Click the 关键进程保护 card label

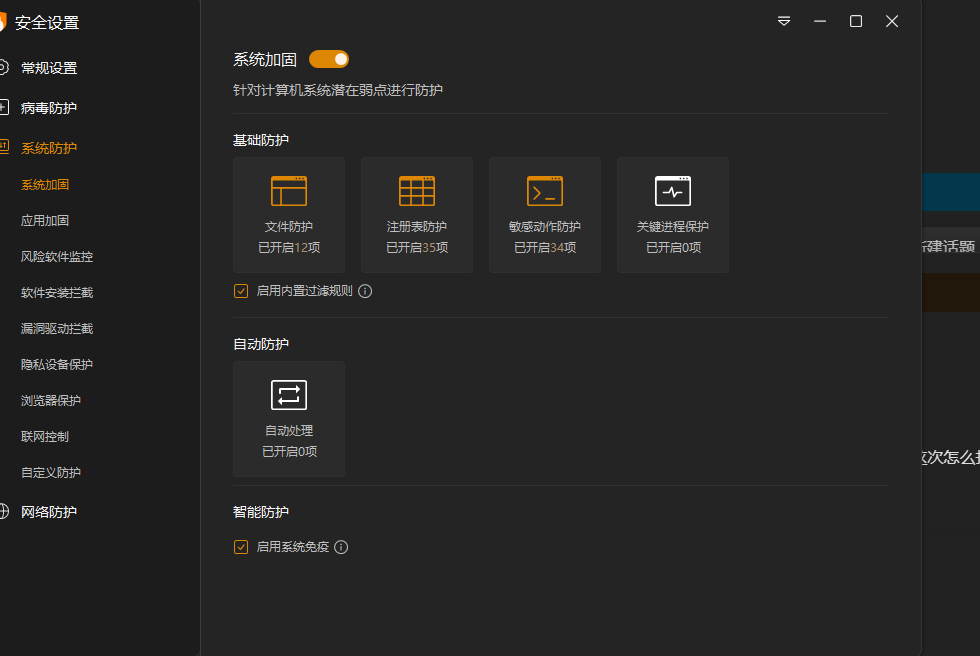coord(673,227)
